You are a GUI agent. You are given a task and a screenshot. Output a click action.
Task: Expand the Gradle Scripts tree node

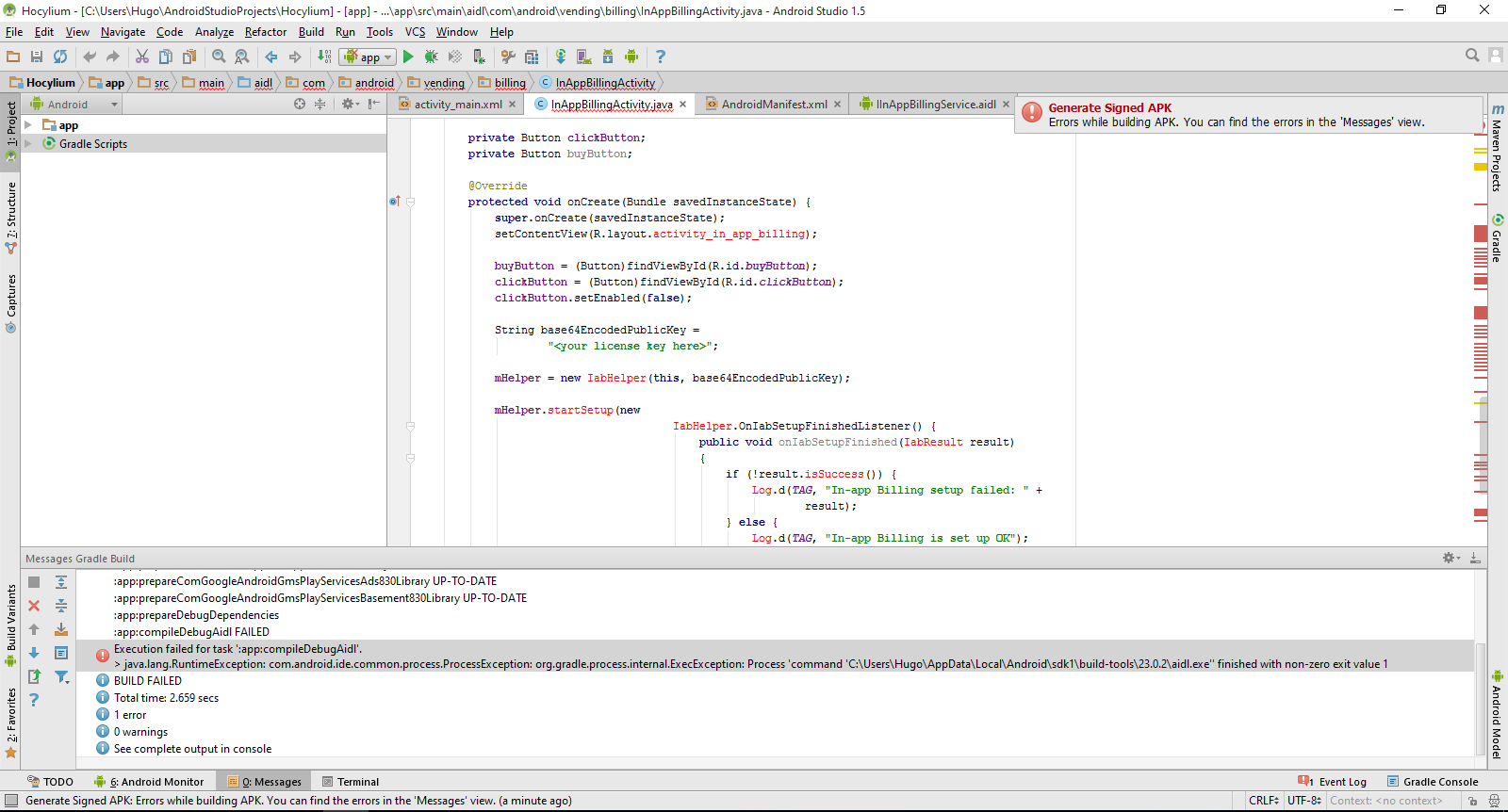pyautogui.click(x=28, y=143)
